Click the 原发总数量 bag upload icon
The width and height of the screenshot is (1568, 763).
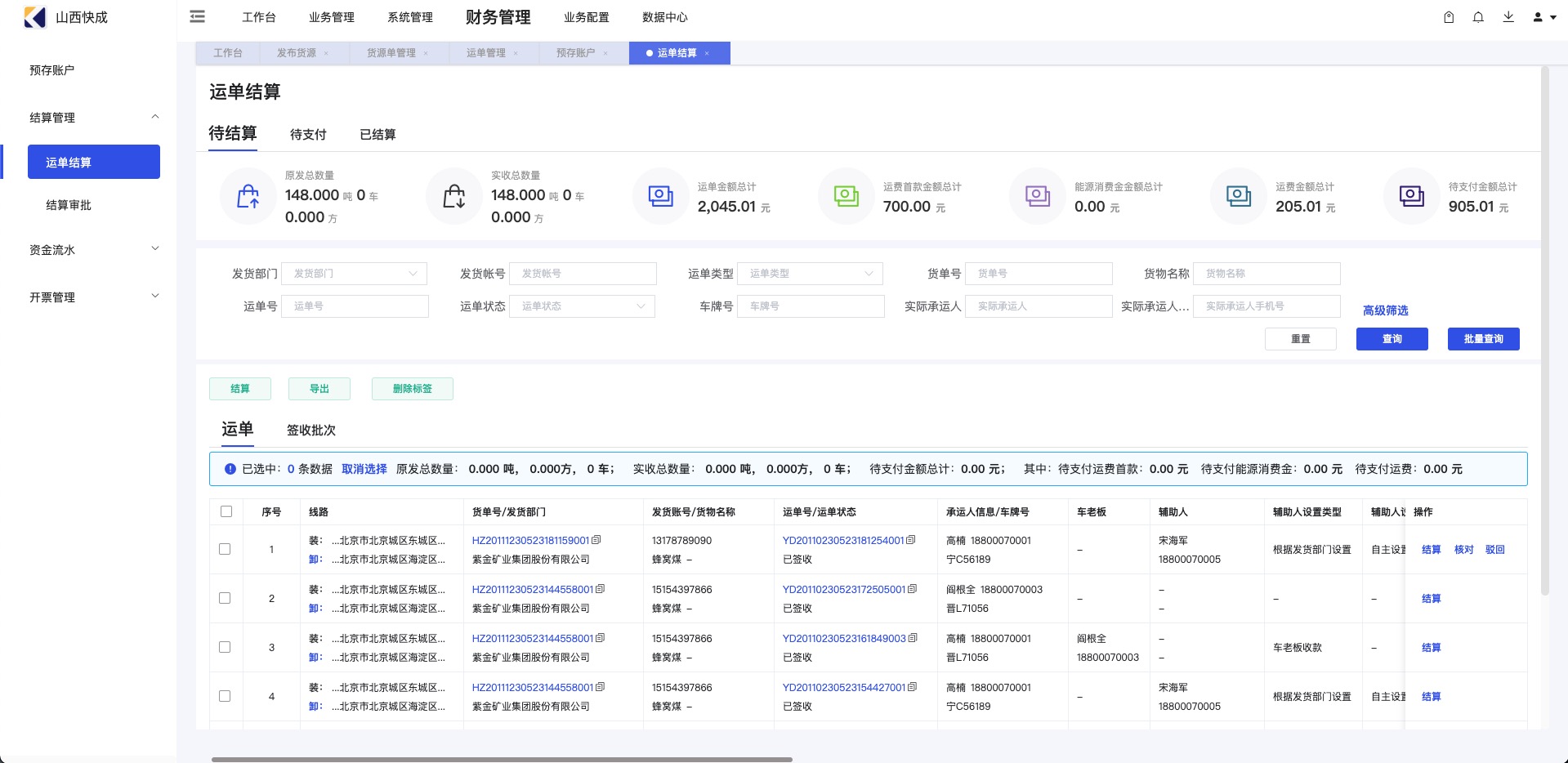[248, 196]
